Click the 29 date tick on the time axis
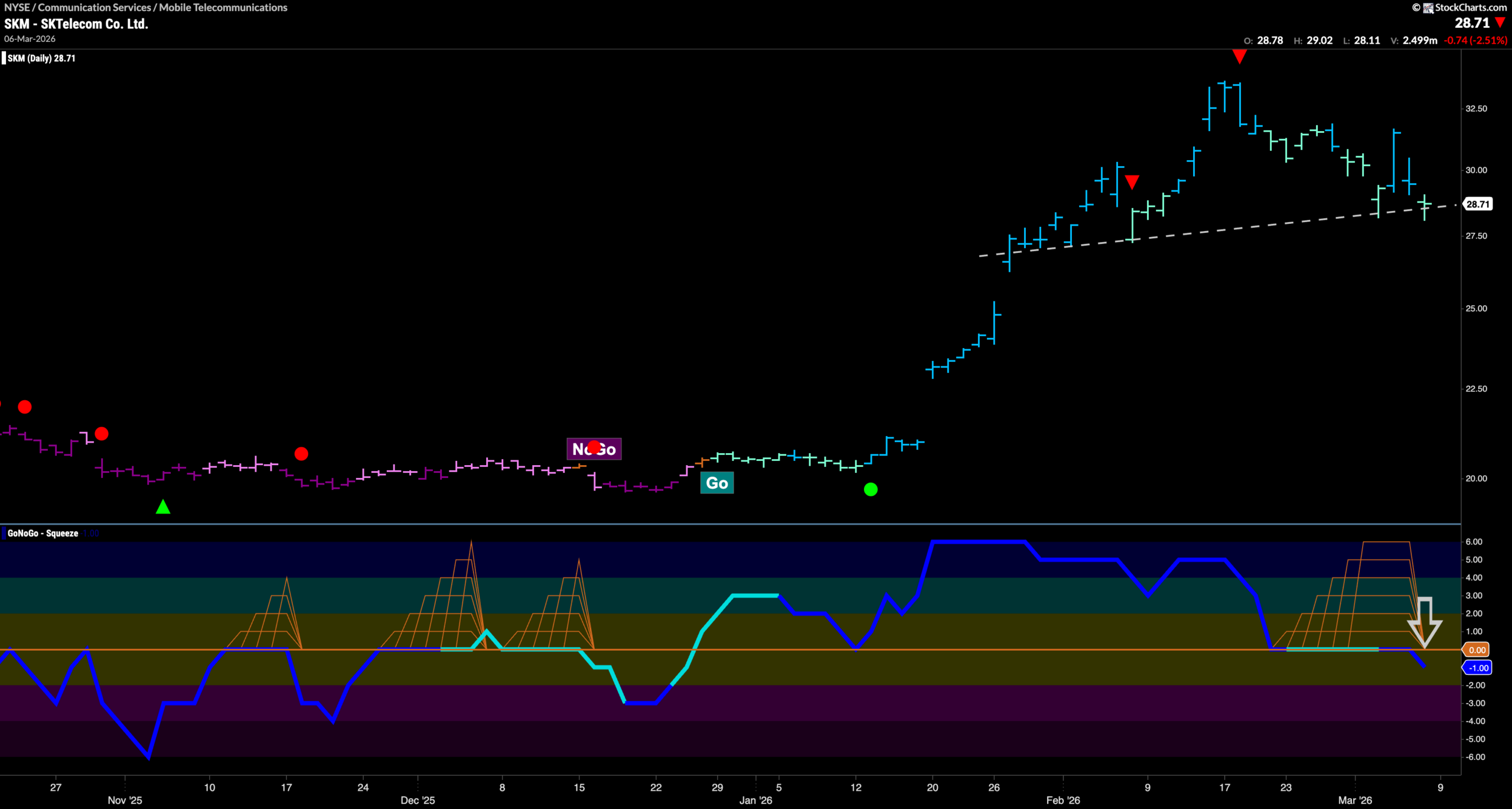 point(717,787)
